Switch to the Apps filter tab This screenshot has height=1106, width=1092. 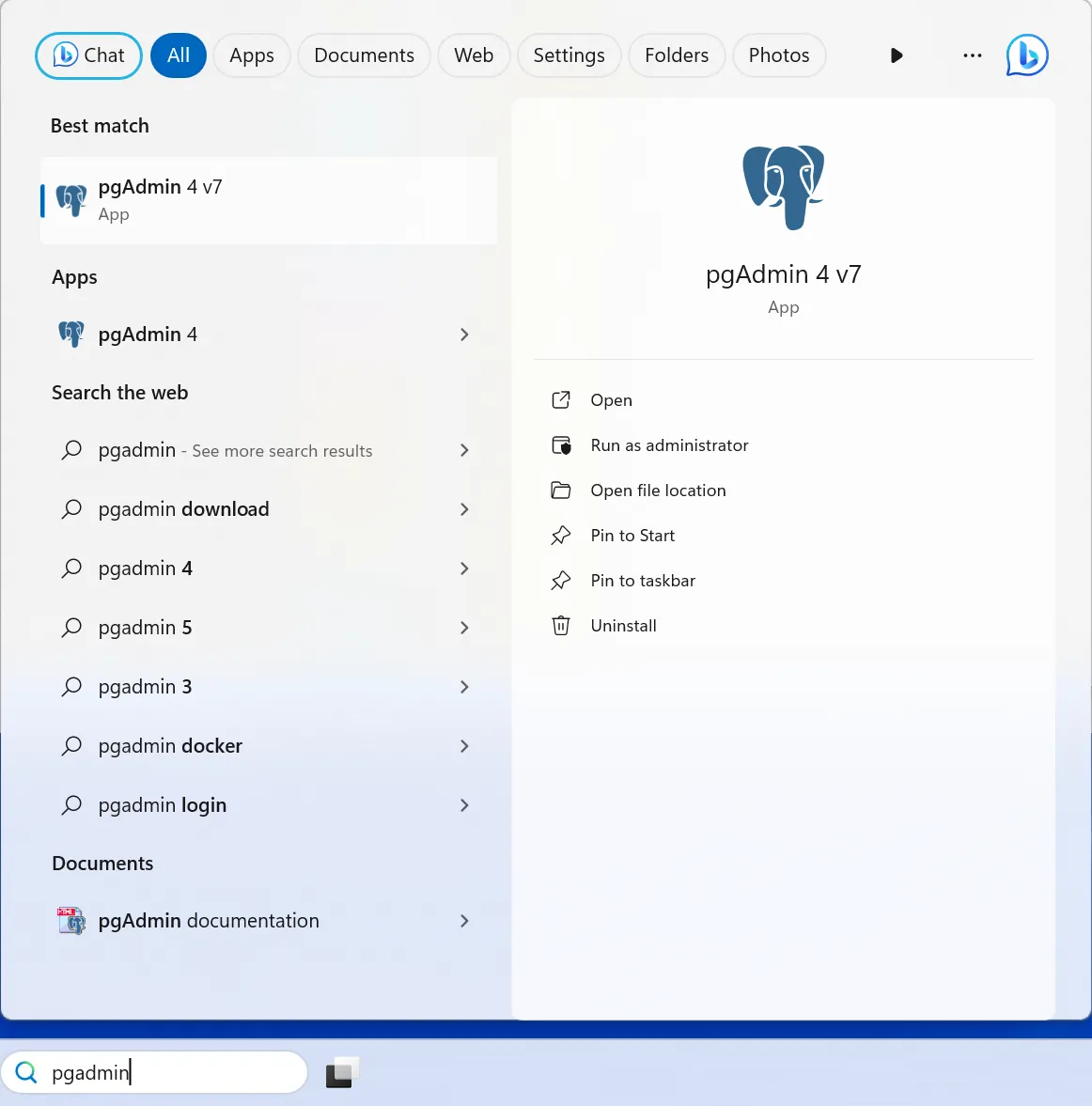[x=252, y=55]
